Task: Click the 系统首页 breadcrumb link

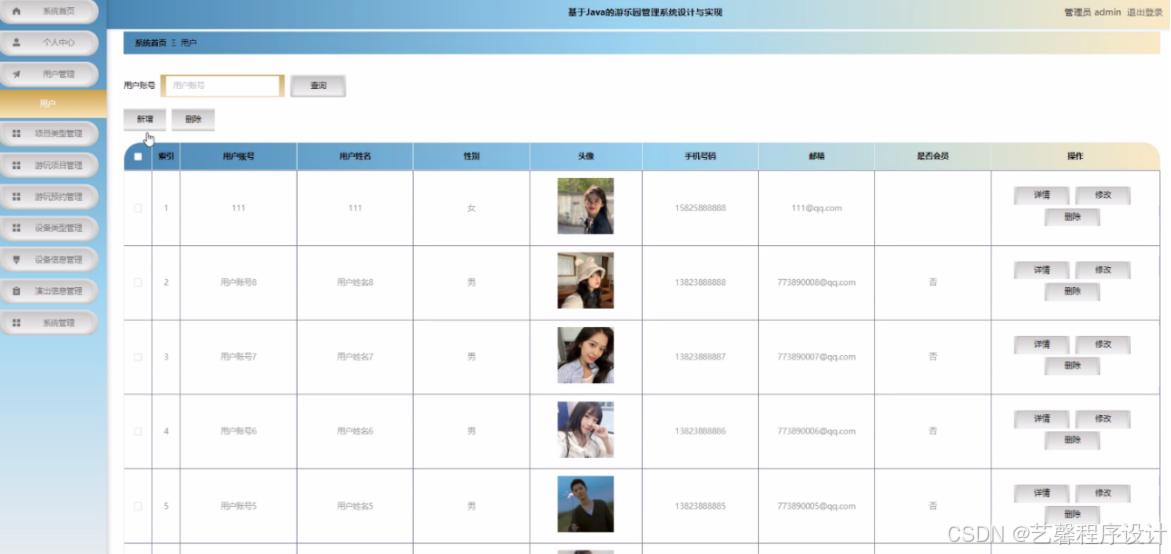Action: coord(151,43)
